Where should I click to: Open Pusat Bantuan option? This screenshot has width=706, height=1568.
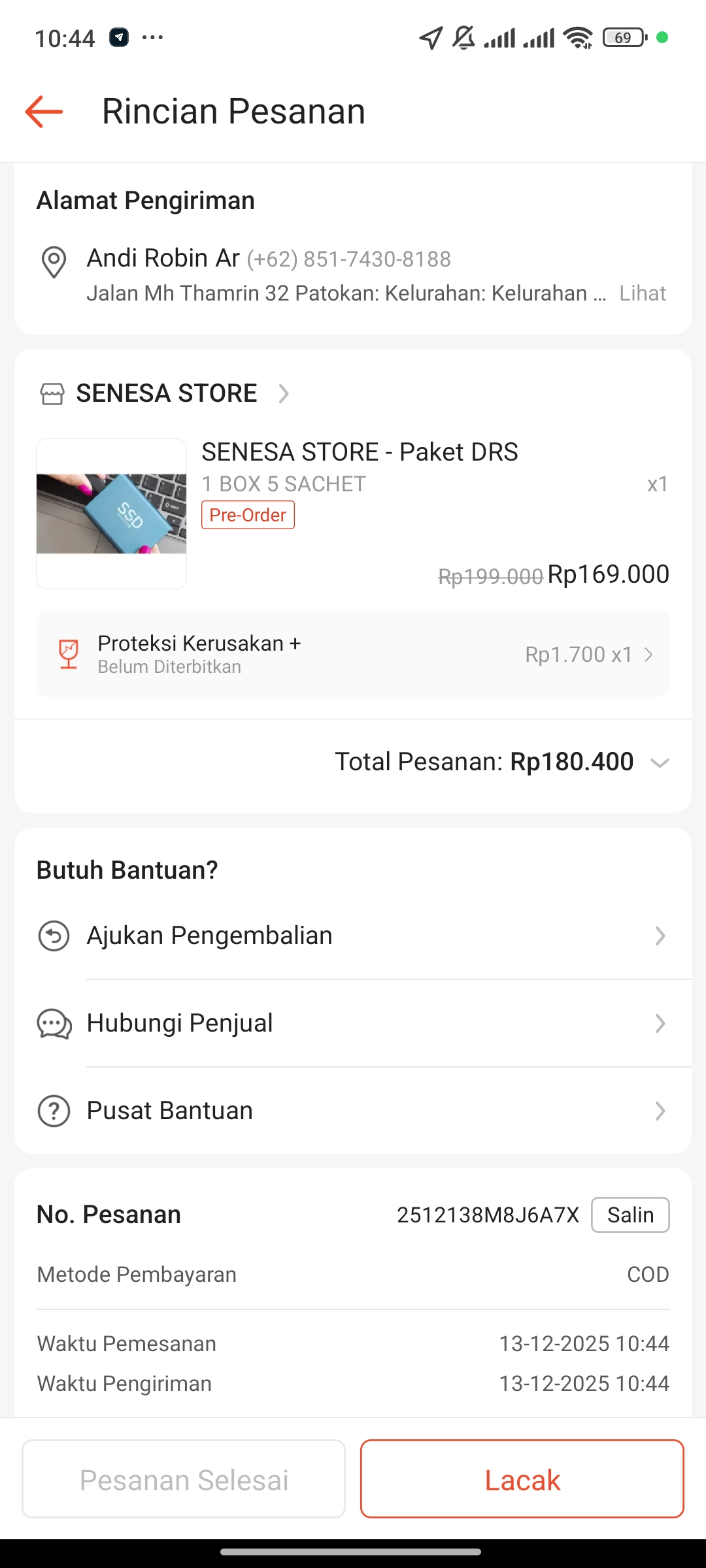click(170, 1111)
